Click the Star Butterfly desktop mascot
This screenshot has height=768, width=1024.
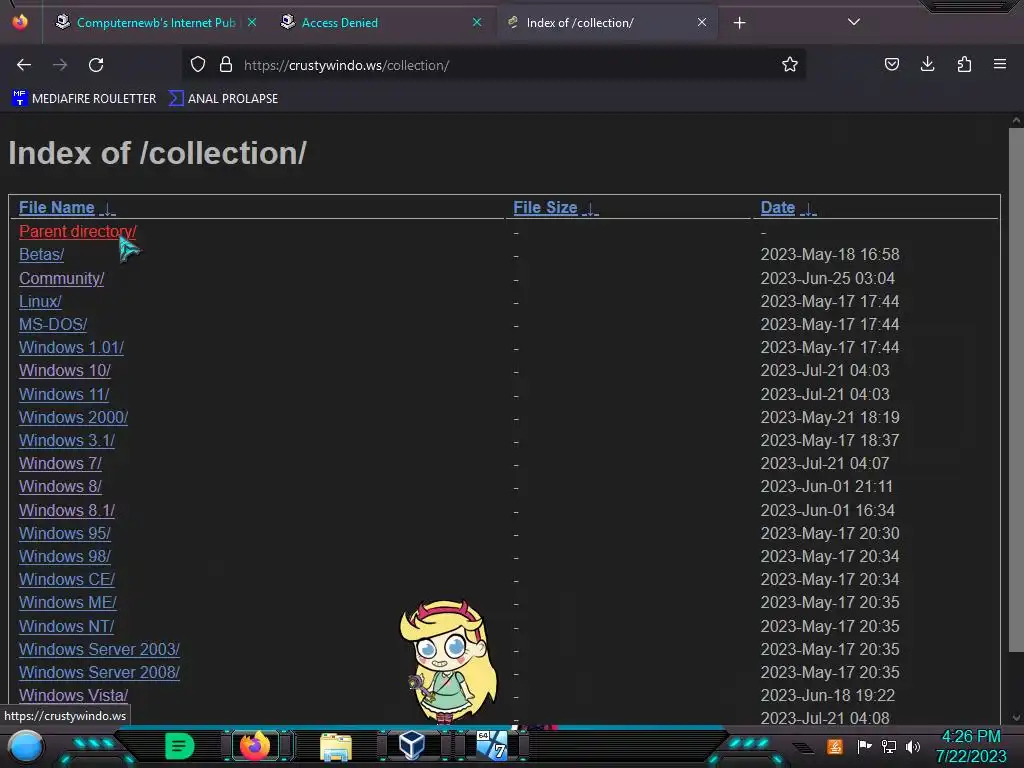pos(448,661)
